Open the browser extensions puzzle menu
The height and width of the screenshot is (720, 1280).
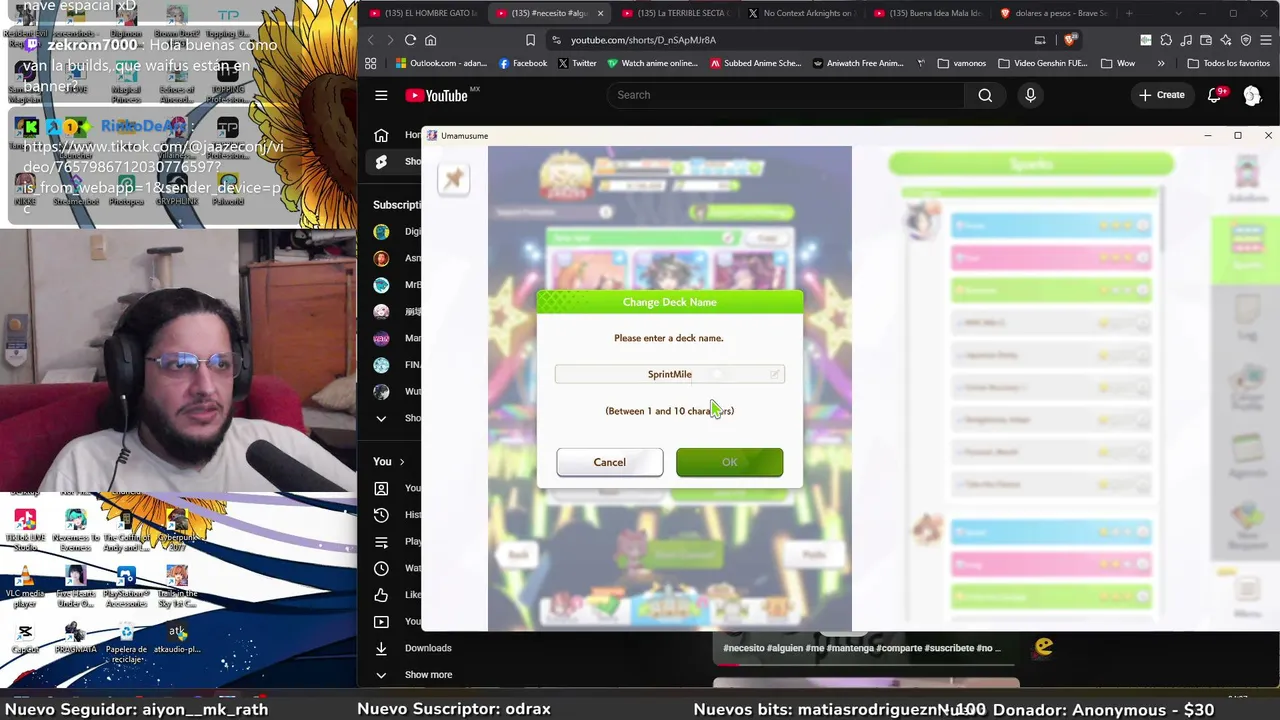tap(1166, 40)
